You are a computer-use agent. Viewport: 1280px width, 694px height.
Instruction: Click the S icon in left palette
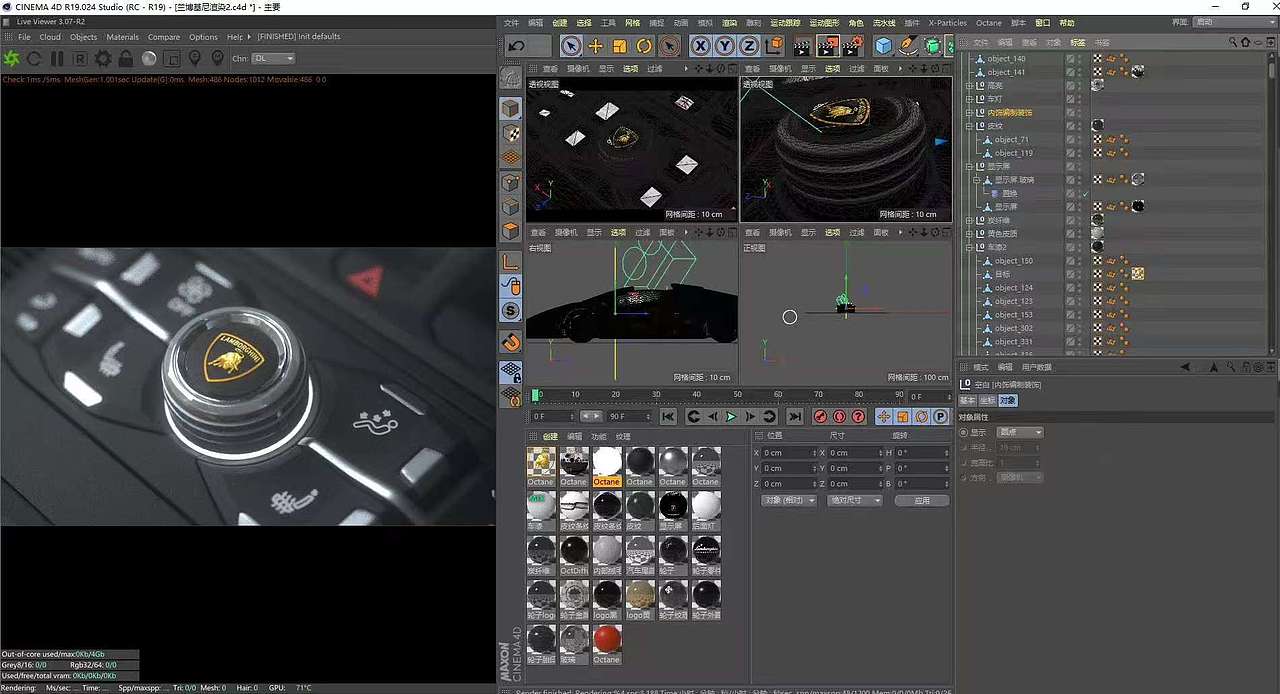511,311
